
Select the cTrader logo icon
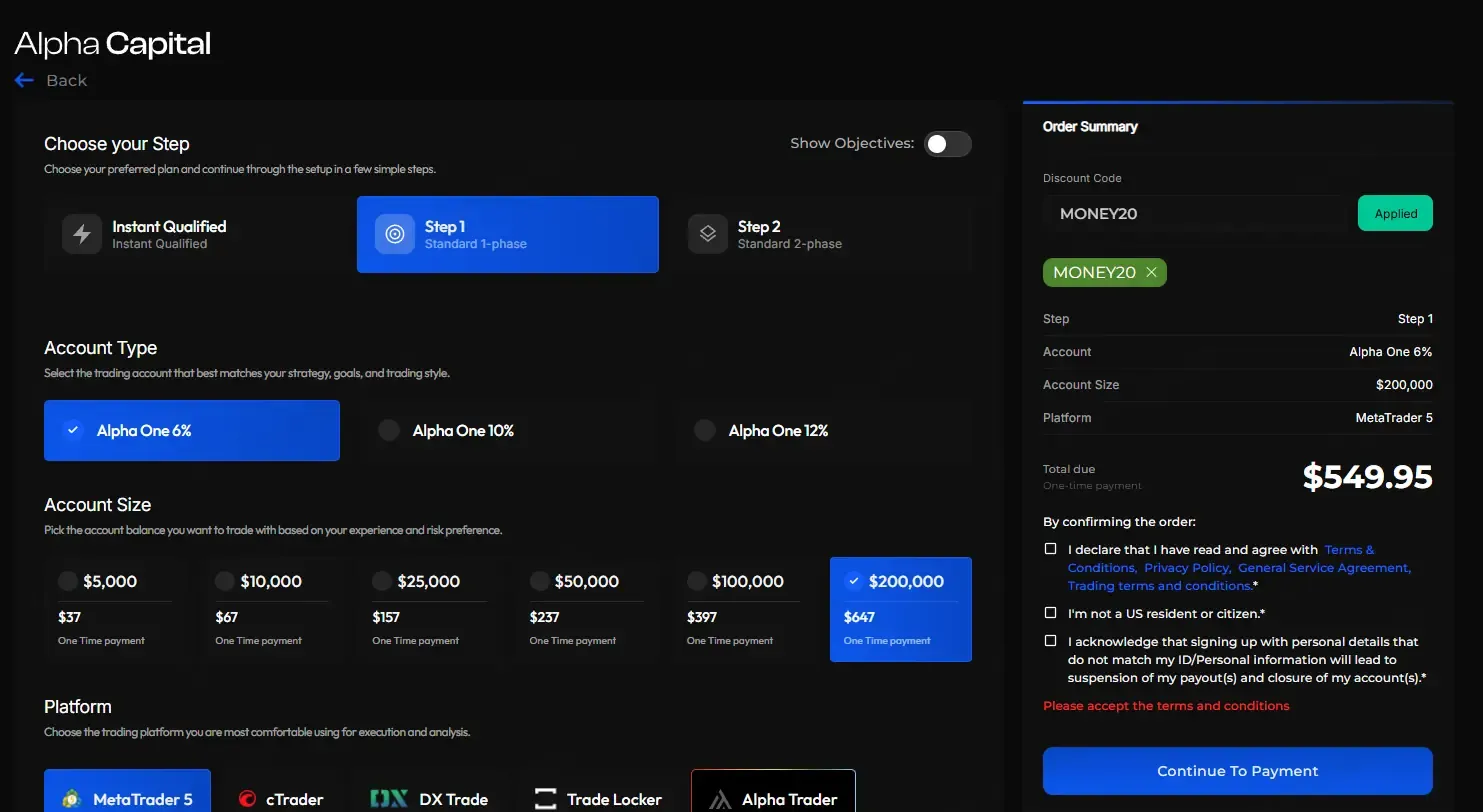pos(247,799)
